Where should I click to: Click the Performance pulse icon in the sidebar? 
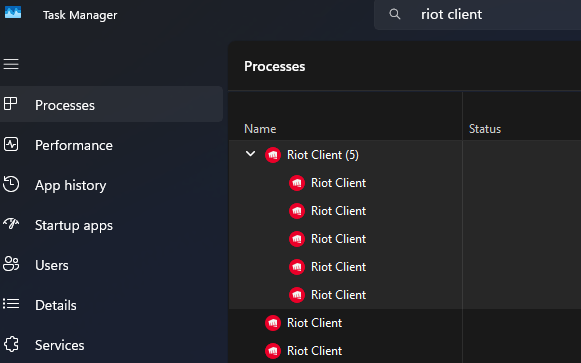point(11,144)
